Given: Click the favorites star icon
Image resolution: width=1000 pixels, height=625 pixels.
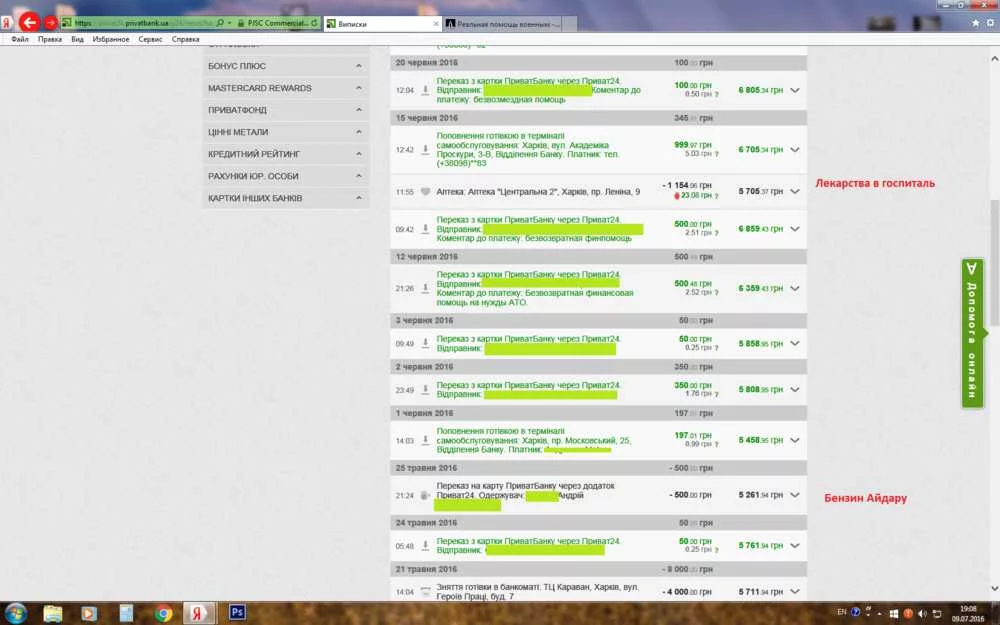Looking at the screenshot, I should coord(975,22).
